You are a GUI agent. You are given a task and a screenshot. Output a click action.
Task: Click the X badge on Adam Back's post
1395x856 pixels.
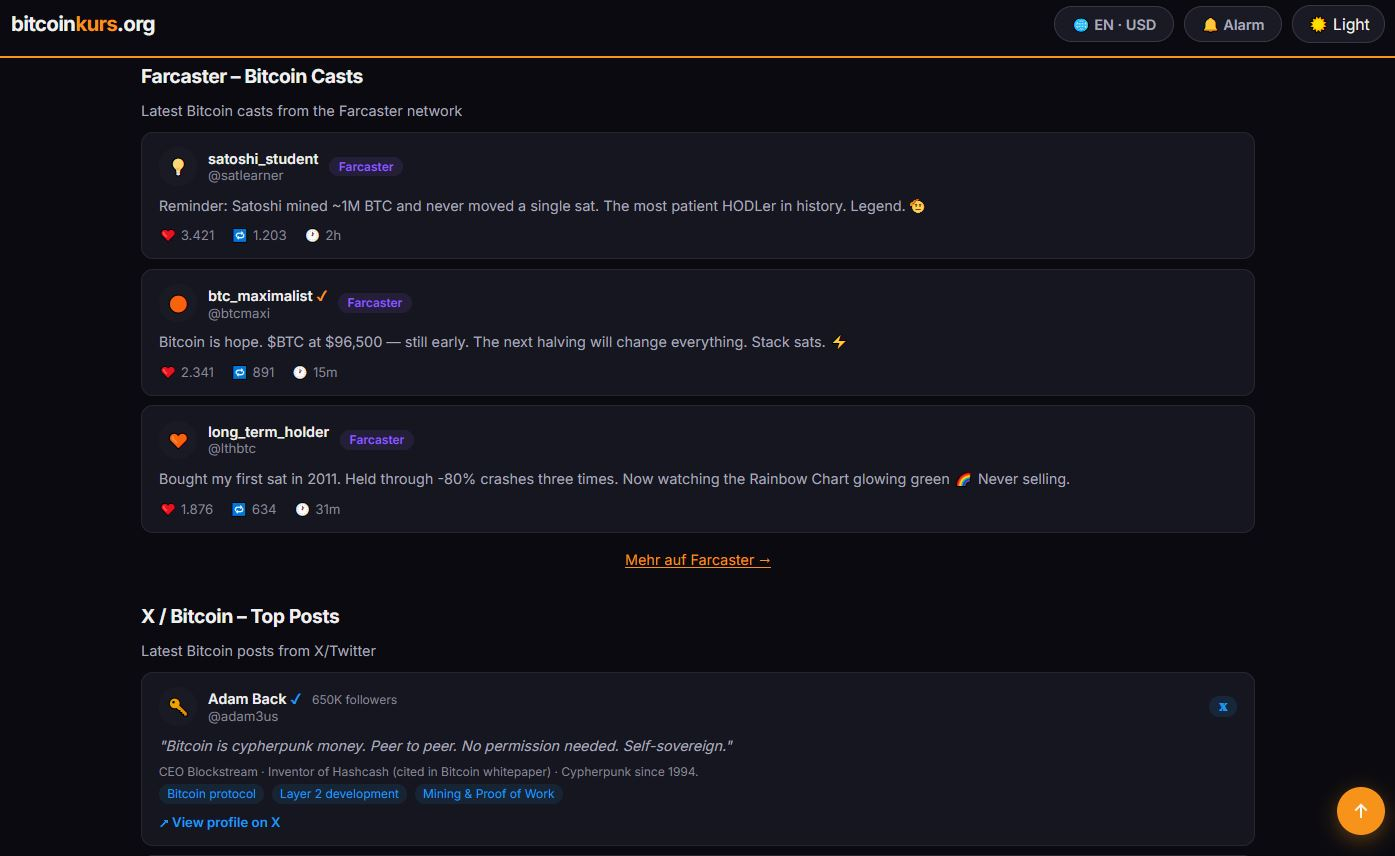[x=1222, y=707]
